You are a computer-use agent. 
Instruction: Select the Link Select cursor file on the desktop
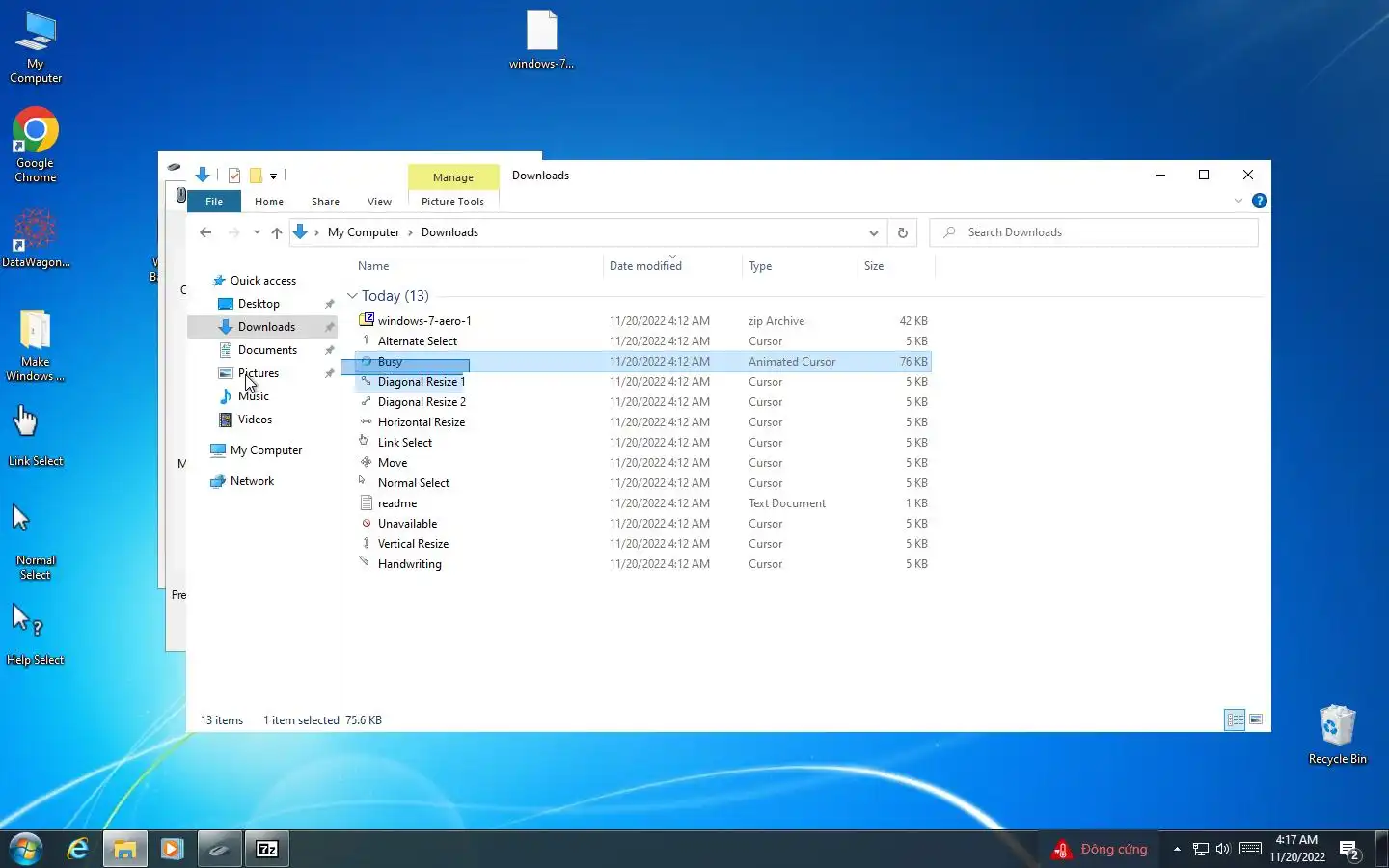point(36,436)
